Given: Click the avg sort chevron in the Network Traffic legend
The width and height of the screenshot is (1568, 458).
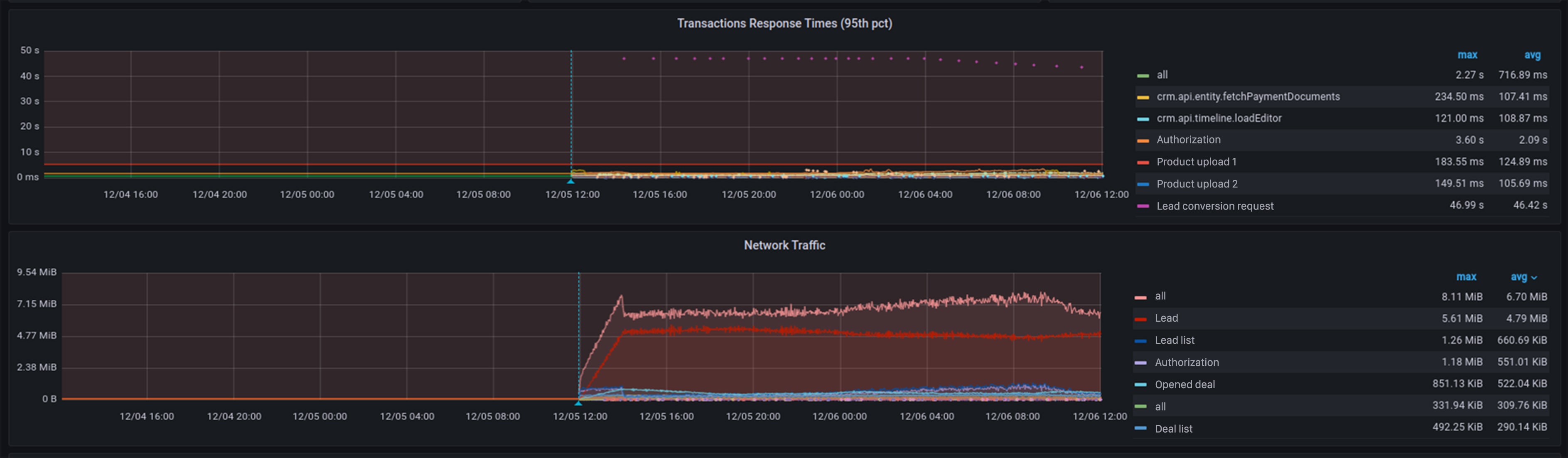Looking at the screenshot, I should (x=1534, y=278).
